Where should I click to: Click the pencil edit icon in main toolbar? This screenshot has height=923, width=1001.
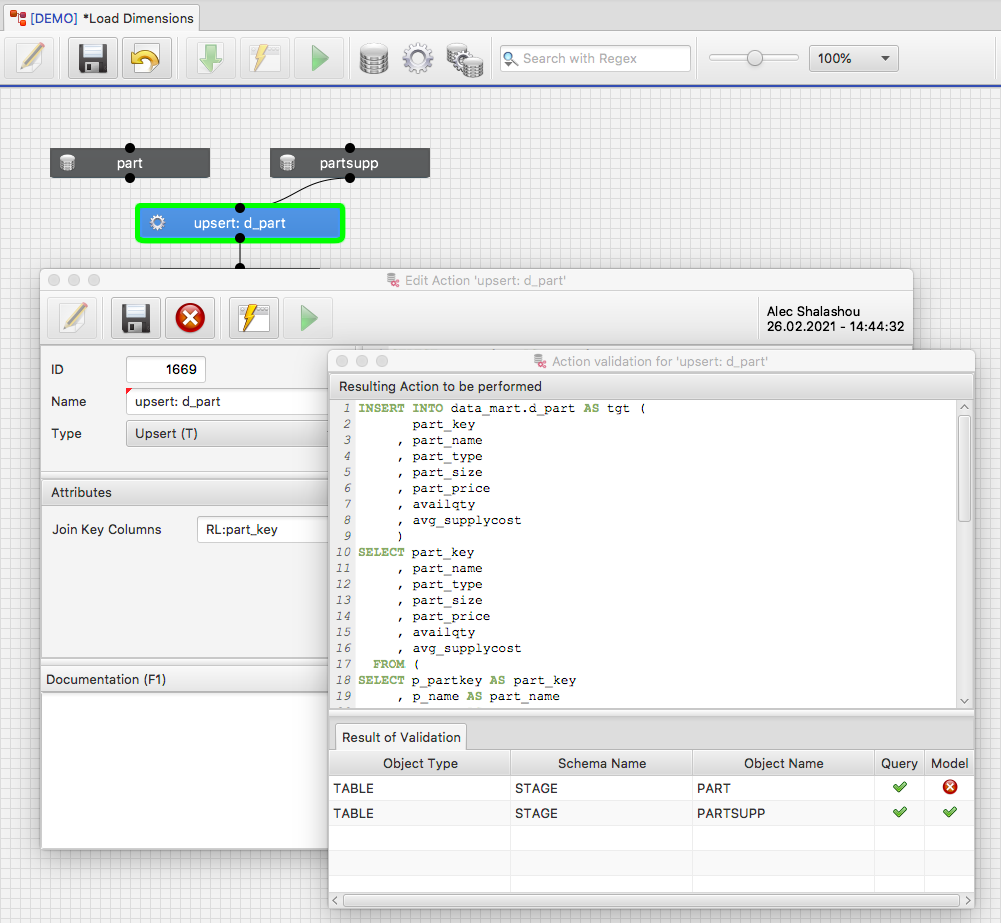pyautogui.click(x=30, y=58)
